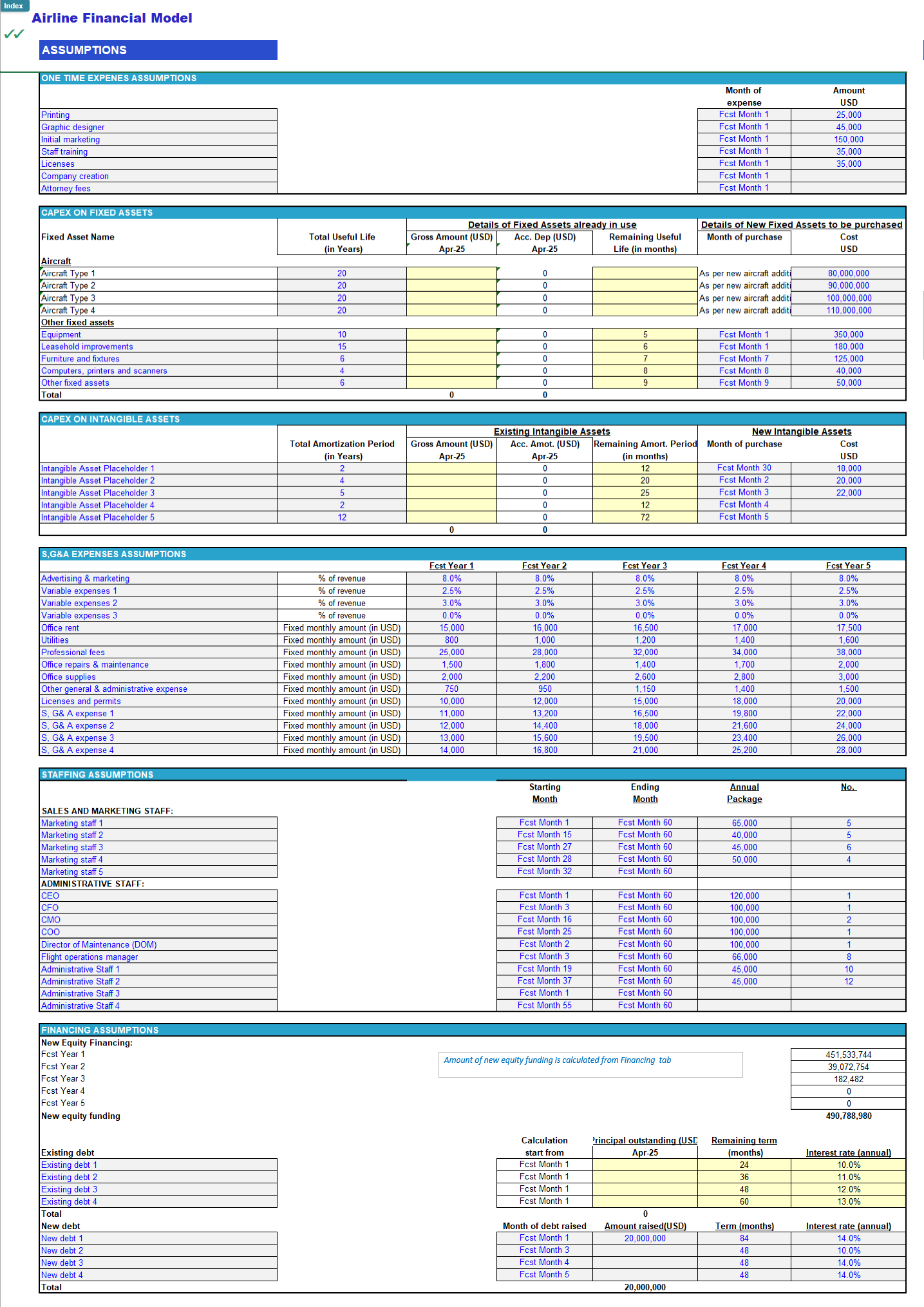This screenshot has height=1307, width=924.
Task: Select CEO annual package 120,000
Action: 744,896
